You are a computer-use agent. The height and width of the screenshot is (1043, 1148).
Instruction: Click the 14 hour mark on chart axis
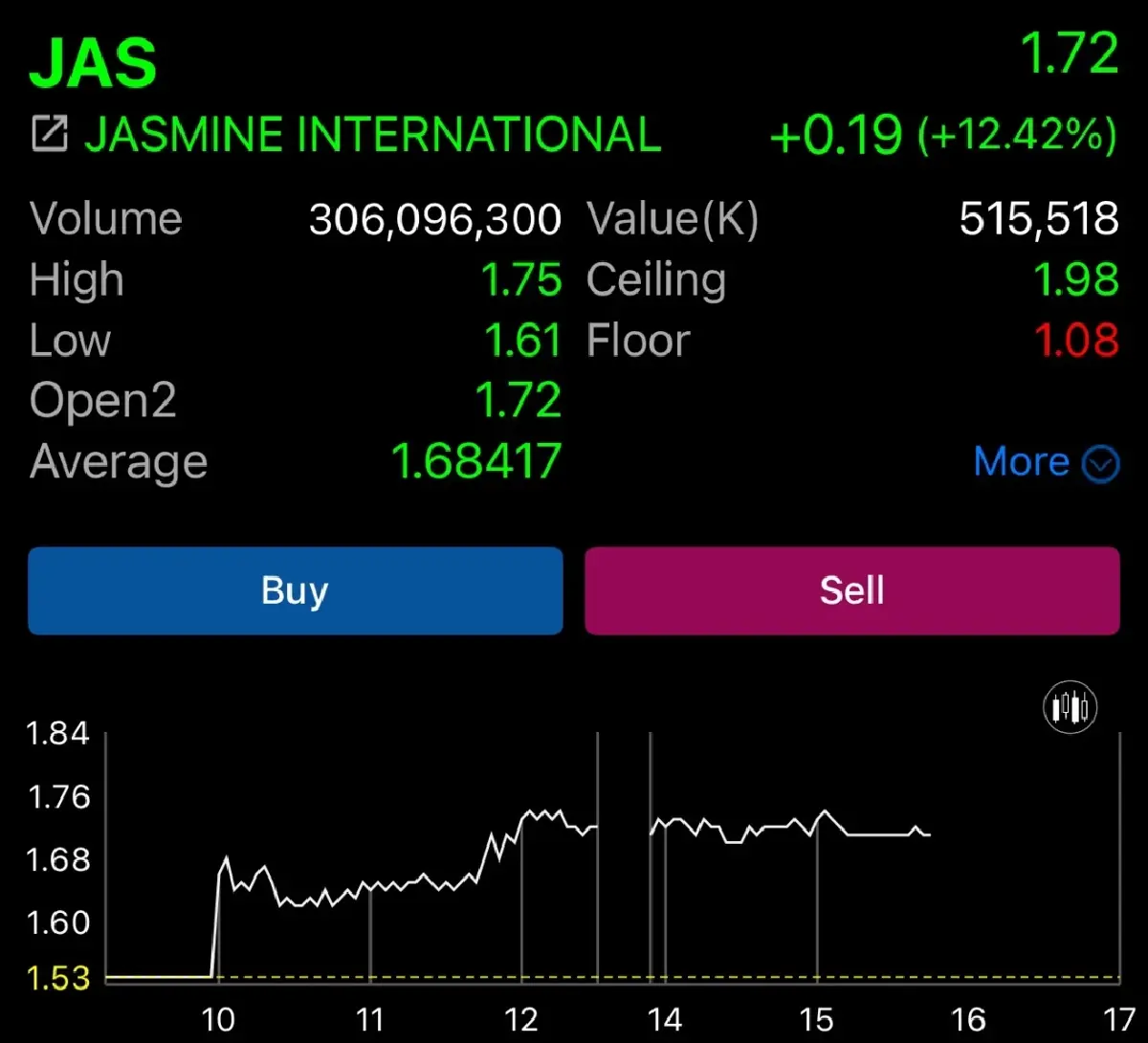tap(664, 1020)
